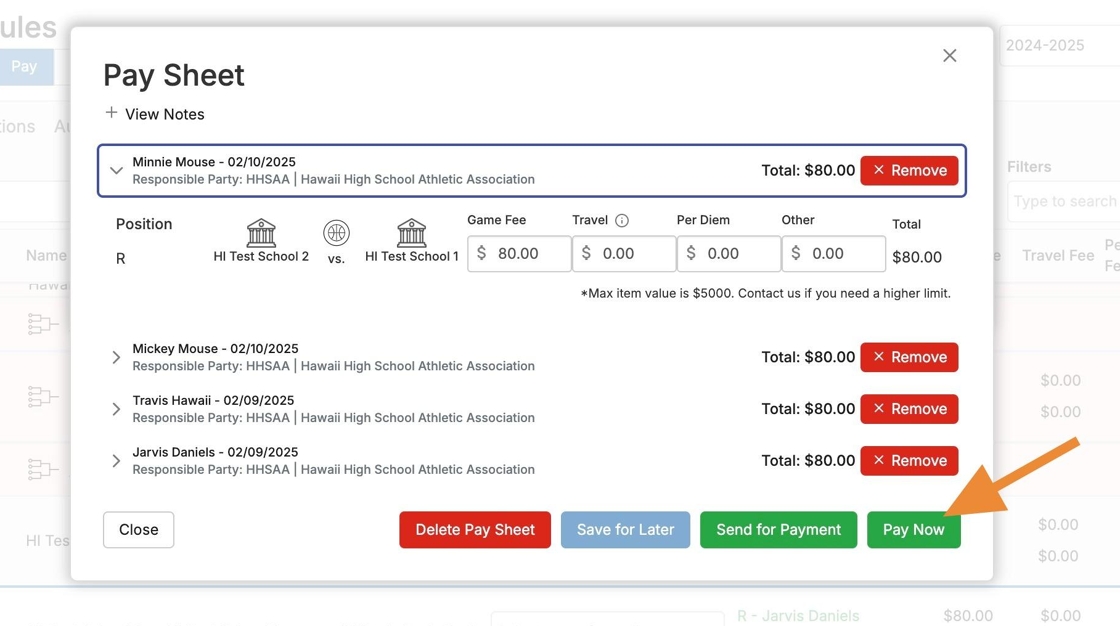The image size is (1120, 626).
Task: Expand the Jarvis Daniels pay row
Action: [x=116, y=461]
